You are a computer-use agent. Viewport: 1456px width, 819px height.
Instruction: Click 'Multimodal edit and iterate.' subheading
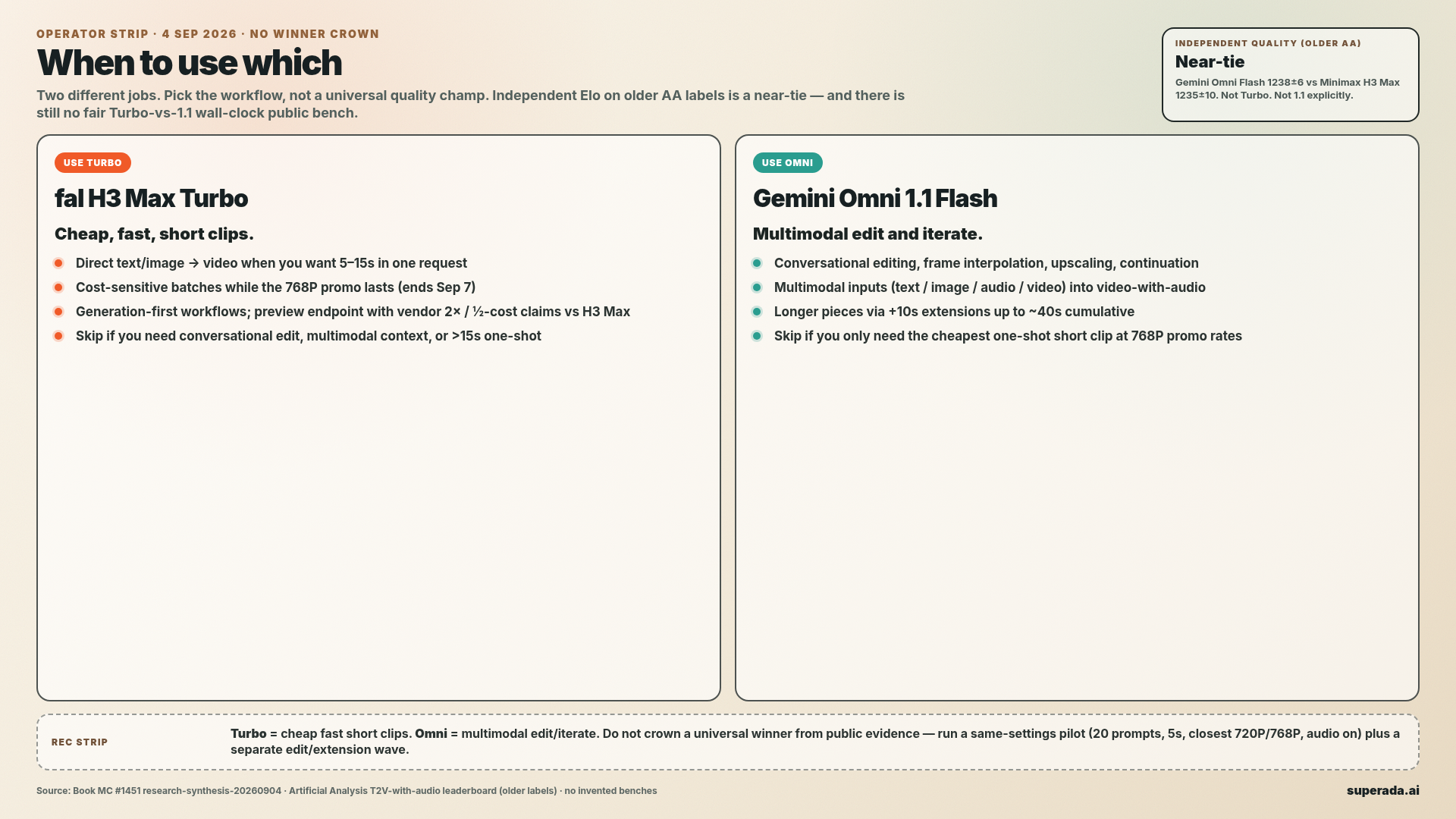click(868, 234)
